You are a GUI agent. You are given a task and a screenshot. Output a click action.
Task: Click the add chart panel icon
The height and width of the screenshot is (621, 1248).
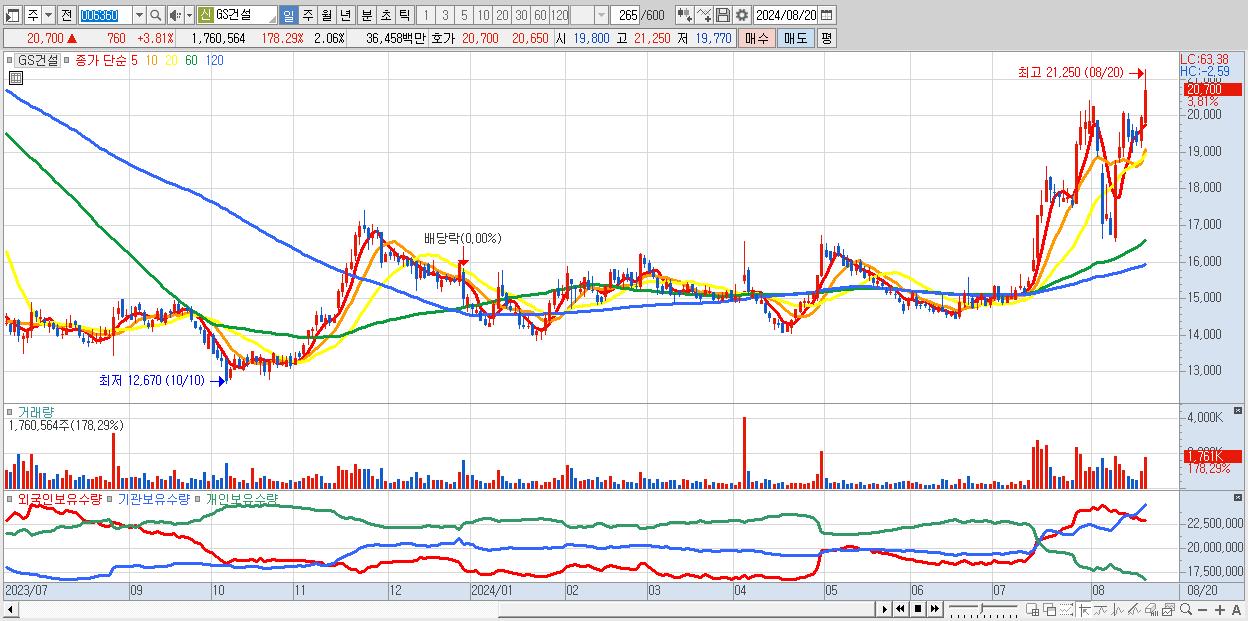tap(1033, 609)
